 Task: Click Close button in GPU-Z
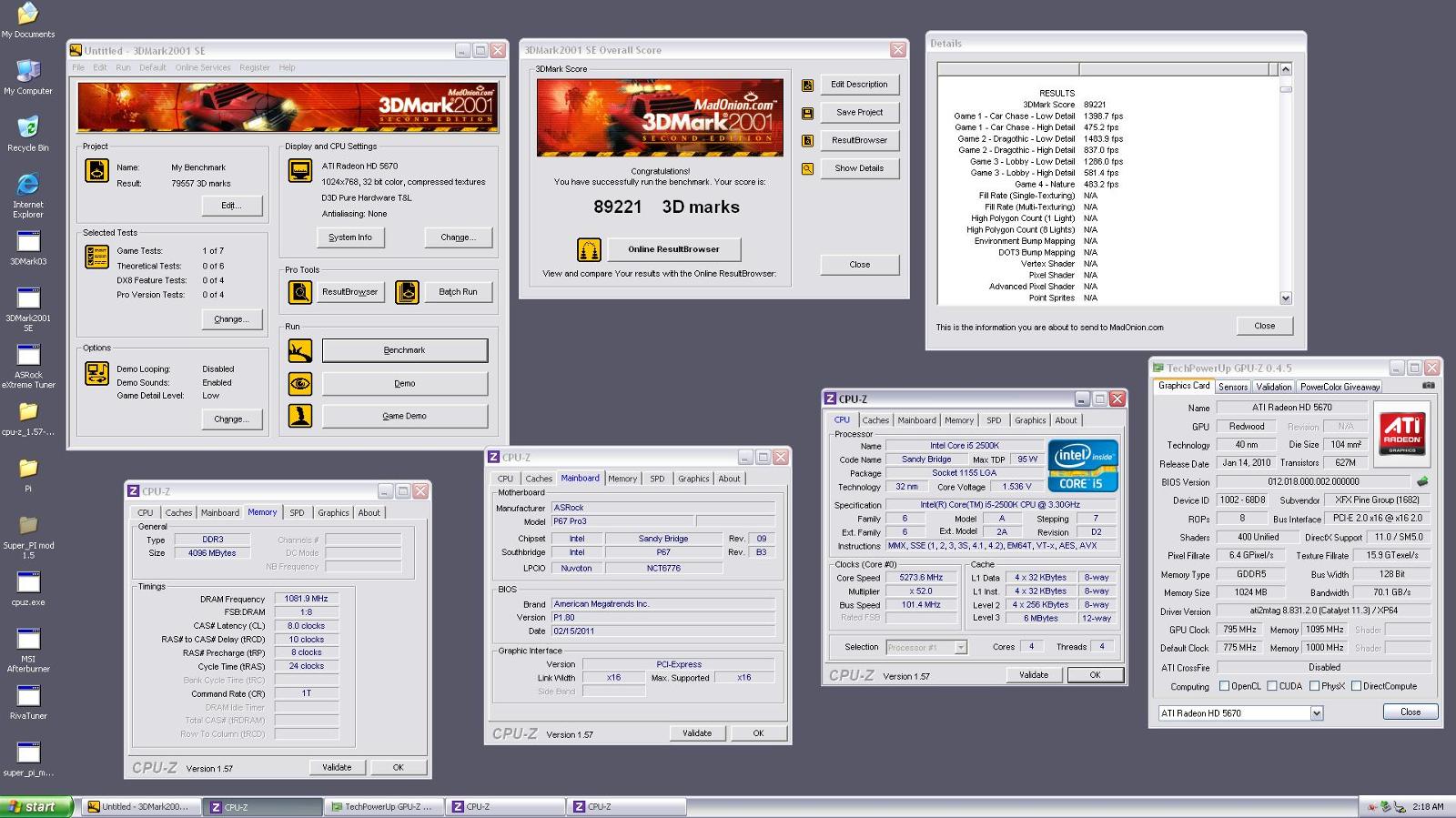(x=1410, y=712)
